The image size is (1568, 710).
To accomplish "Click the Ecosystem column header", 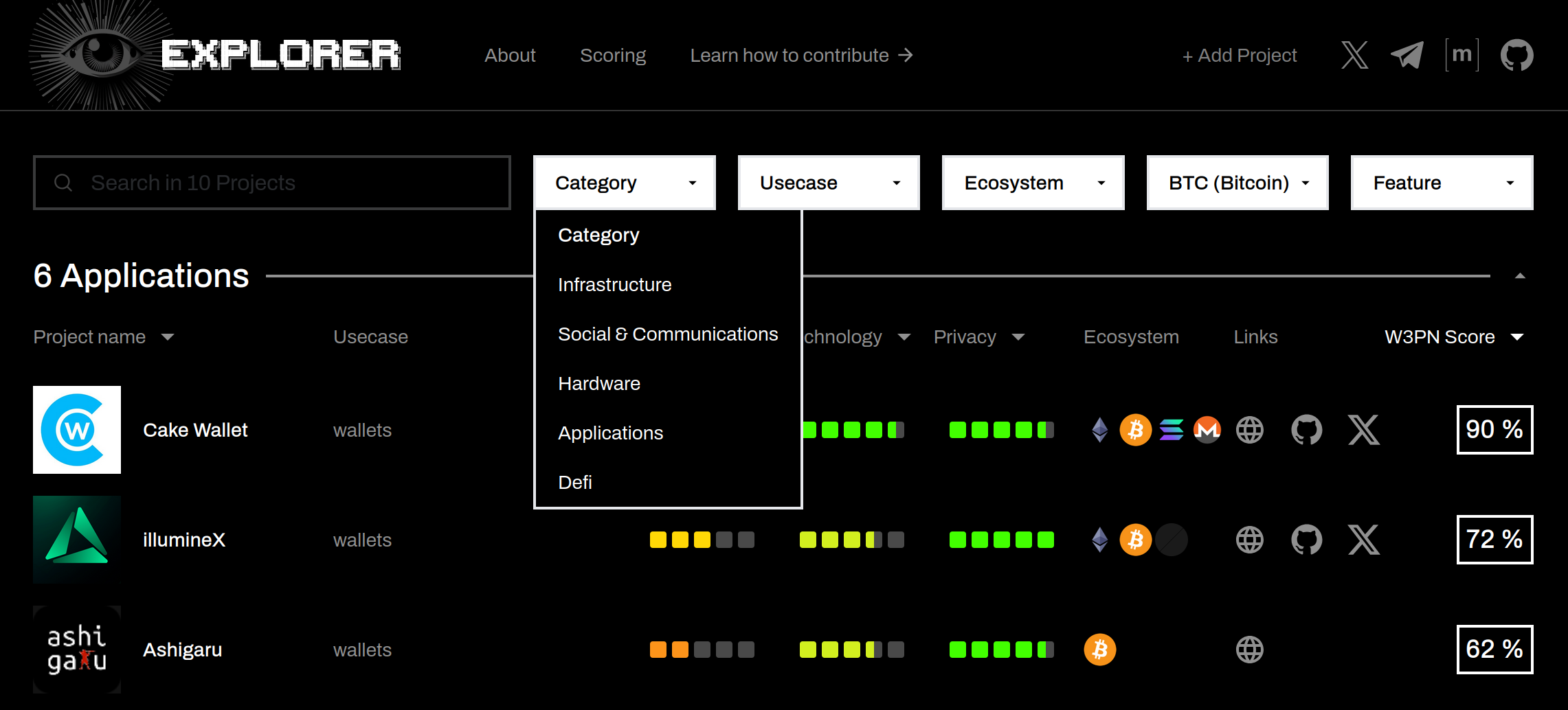I will pos(1131,337).
